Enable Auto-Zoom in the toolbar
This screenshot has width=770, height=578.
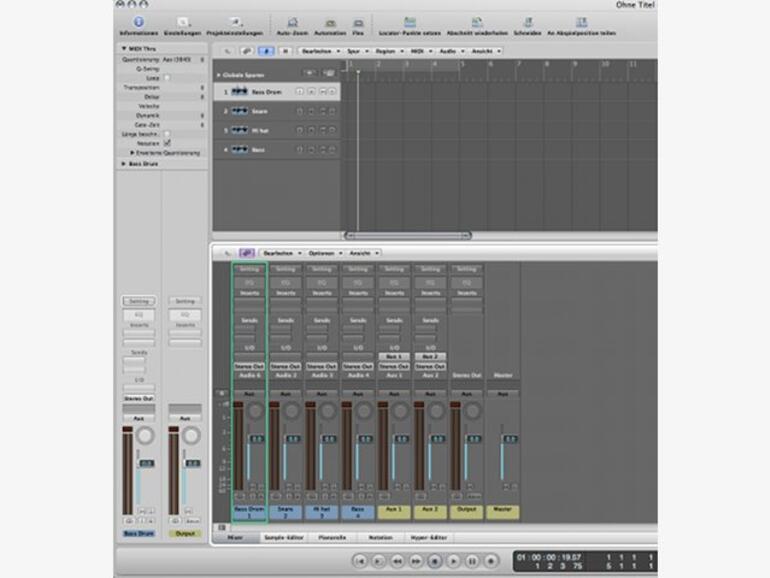click(x=293, y=22)
